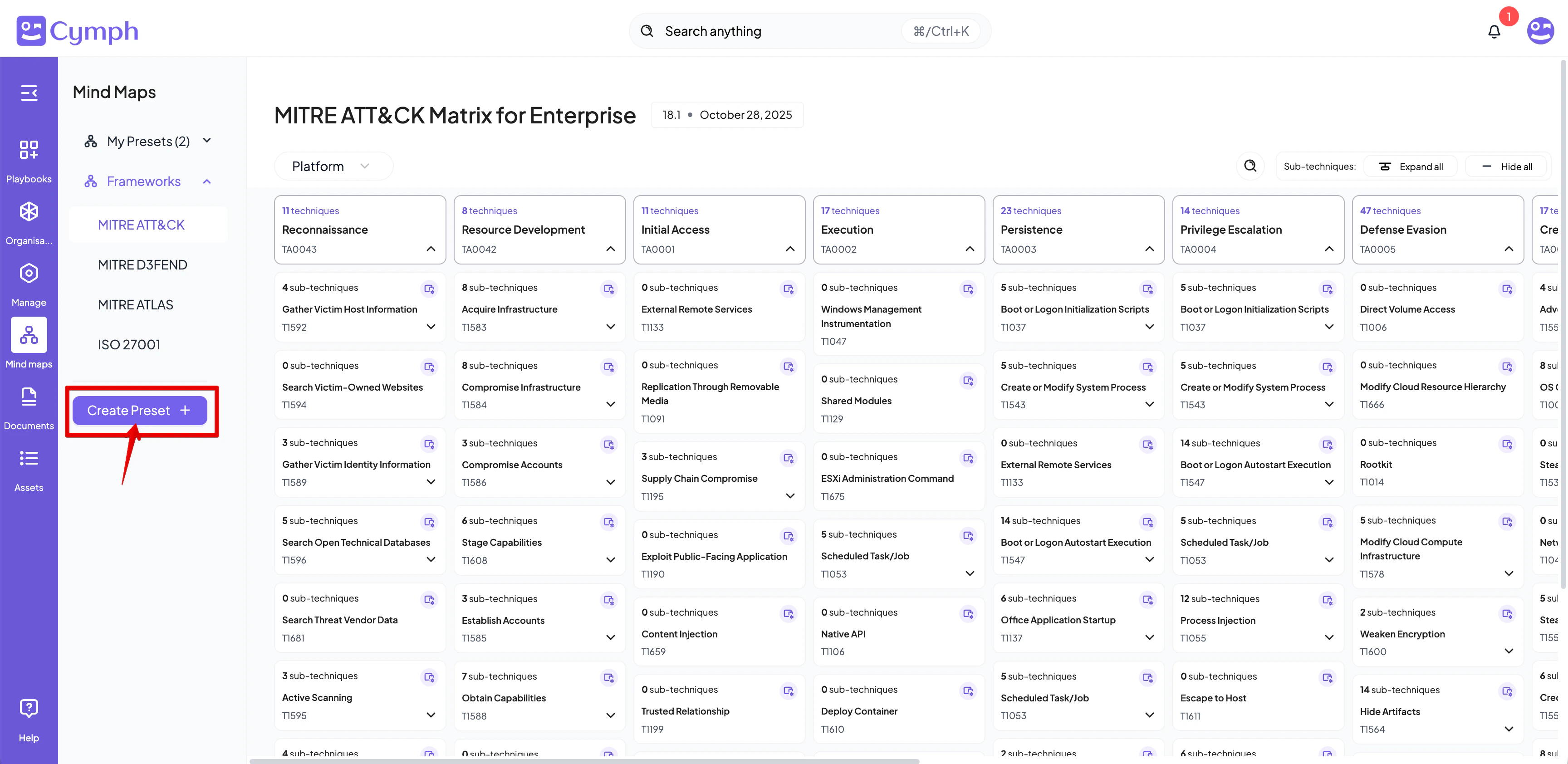Click add icon on Stage Capabilities card
The width and height of the screenshot is (1568, 764).
click(609, 522)
